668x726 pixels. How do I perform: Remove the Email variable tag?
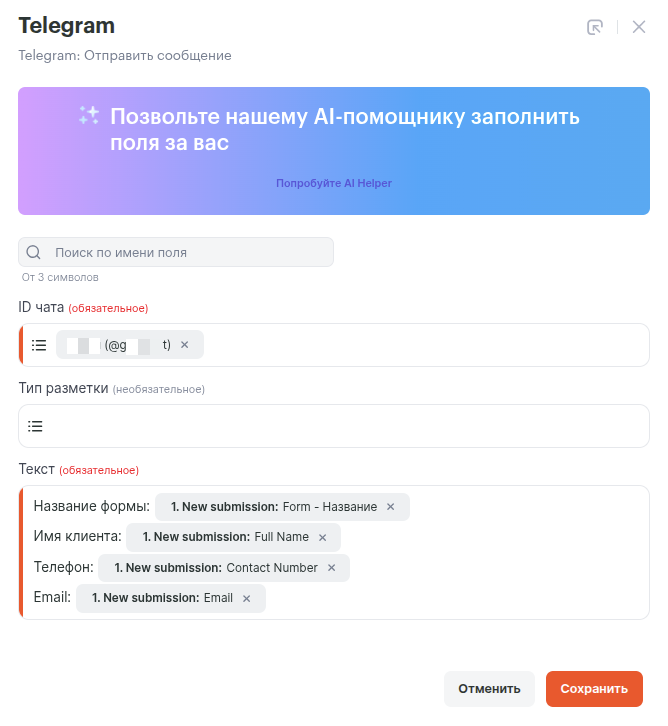(247, 598)
